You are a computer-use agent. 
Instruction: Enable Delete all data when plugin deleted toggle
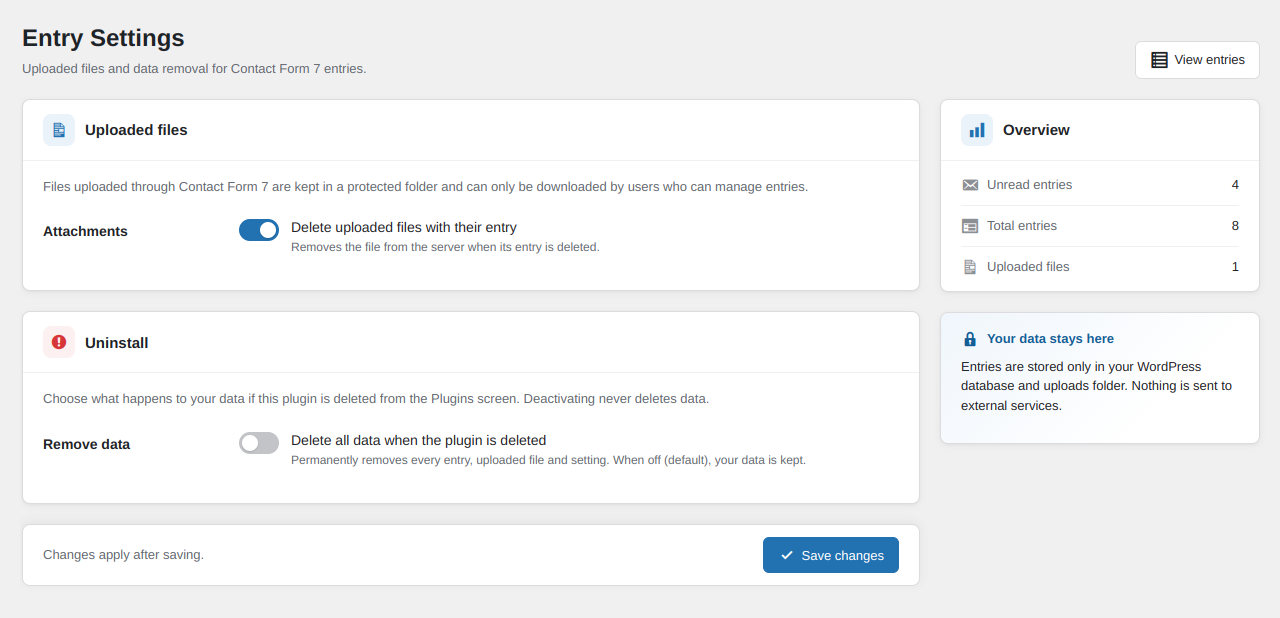coord(259,443)
